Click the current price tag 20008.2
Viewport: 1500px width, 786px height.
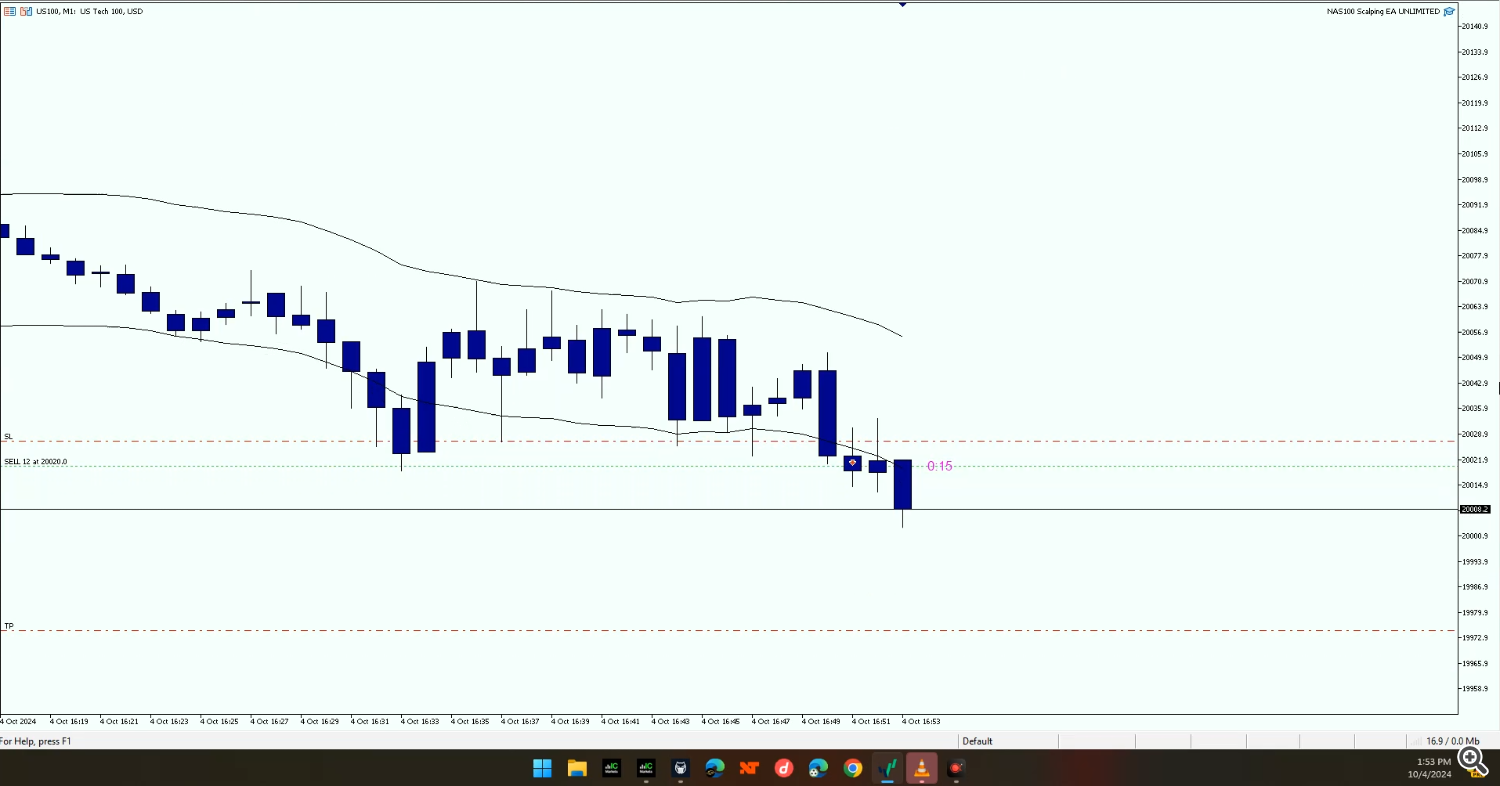(x=1475, y=509)
